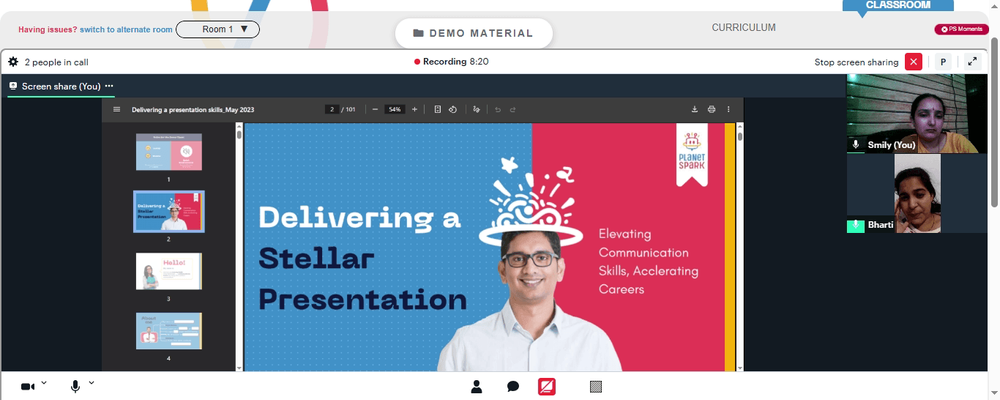1000x400 pixels.
Task: Toggle the PDF sidebar menu icon
Action: (x=117, y=109)
